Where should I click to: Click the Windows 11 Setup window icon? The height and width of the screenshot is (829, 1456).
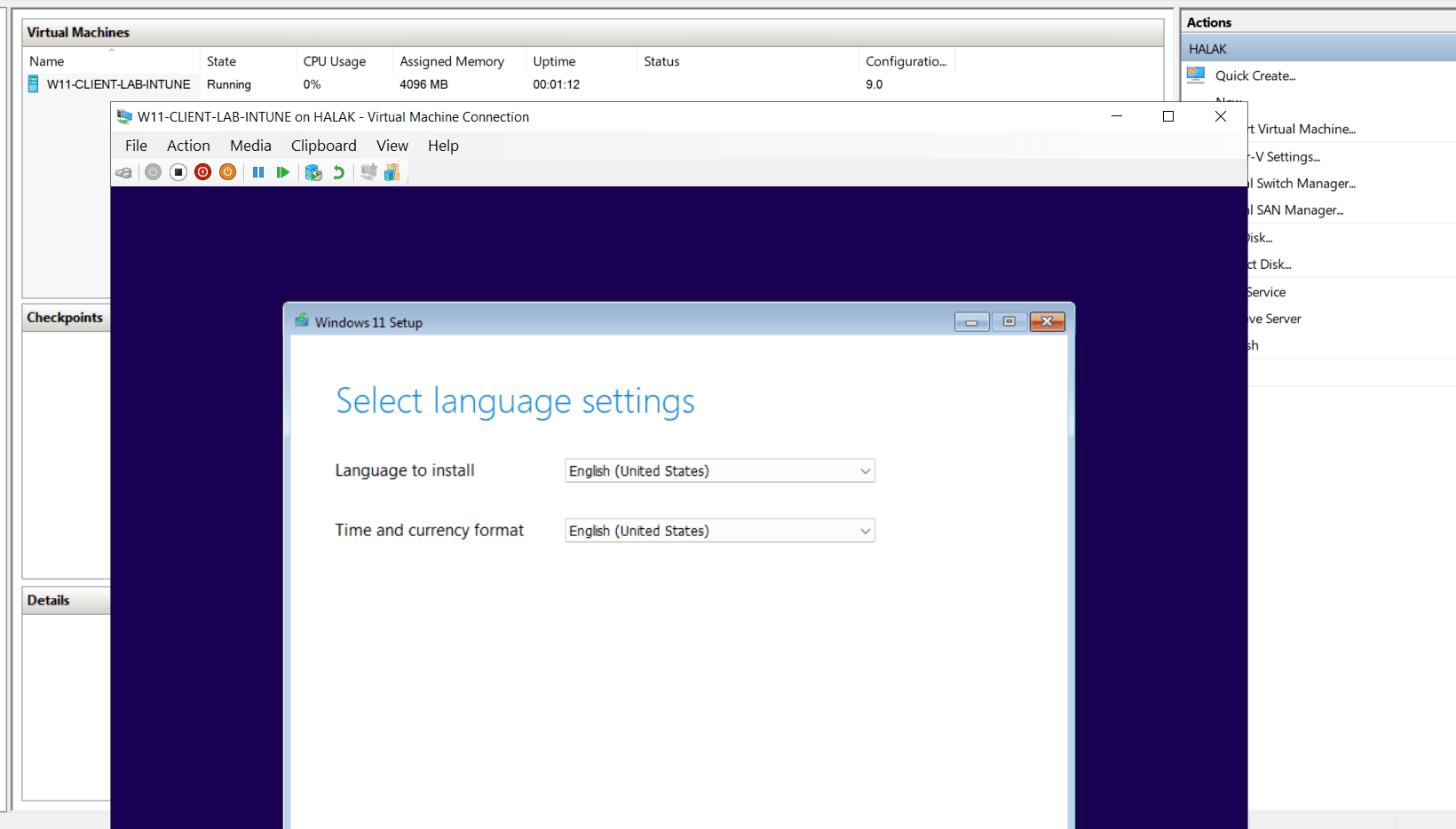coord(302,321)
